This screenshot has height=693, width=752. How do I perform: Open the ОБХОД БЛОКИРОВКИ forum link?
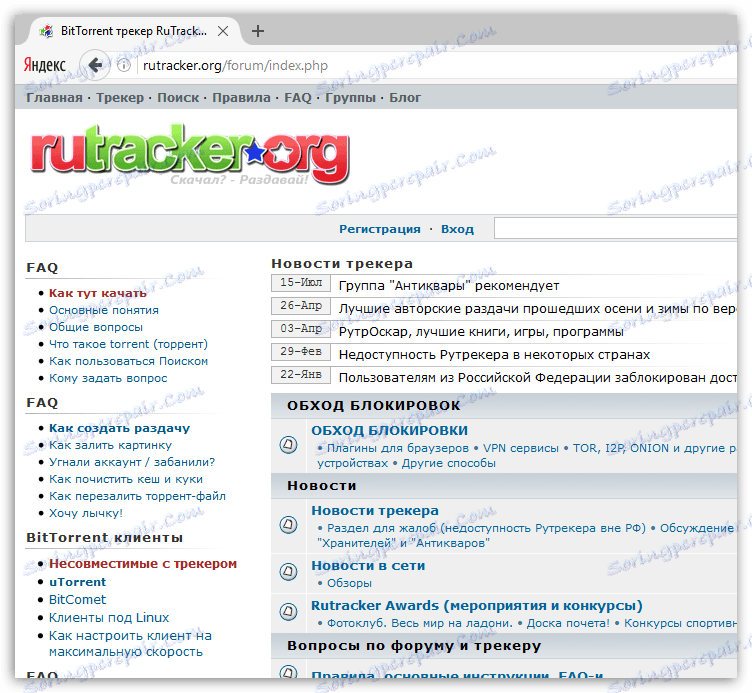(389, 431)
